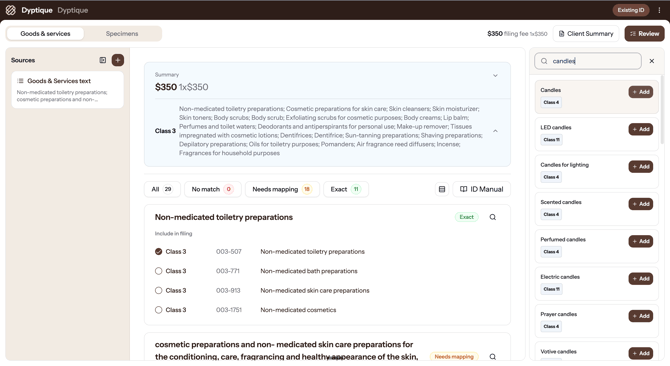Viewport: 670px width, 366px height.
Task: Select Non-medicated skin care preparations radio
Action: (x=159, y=290)
